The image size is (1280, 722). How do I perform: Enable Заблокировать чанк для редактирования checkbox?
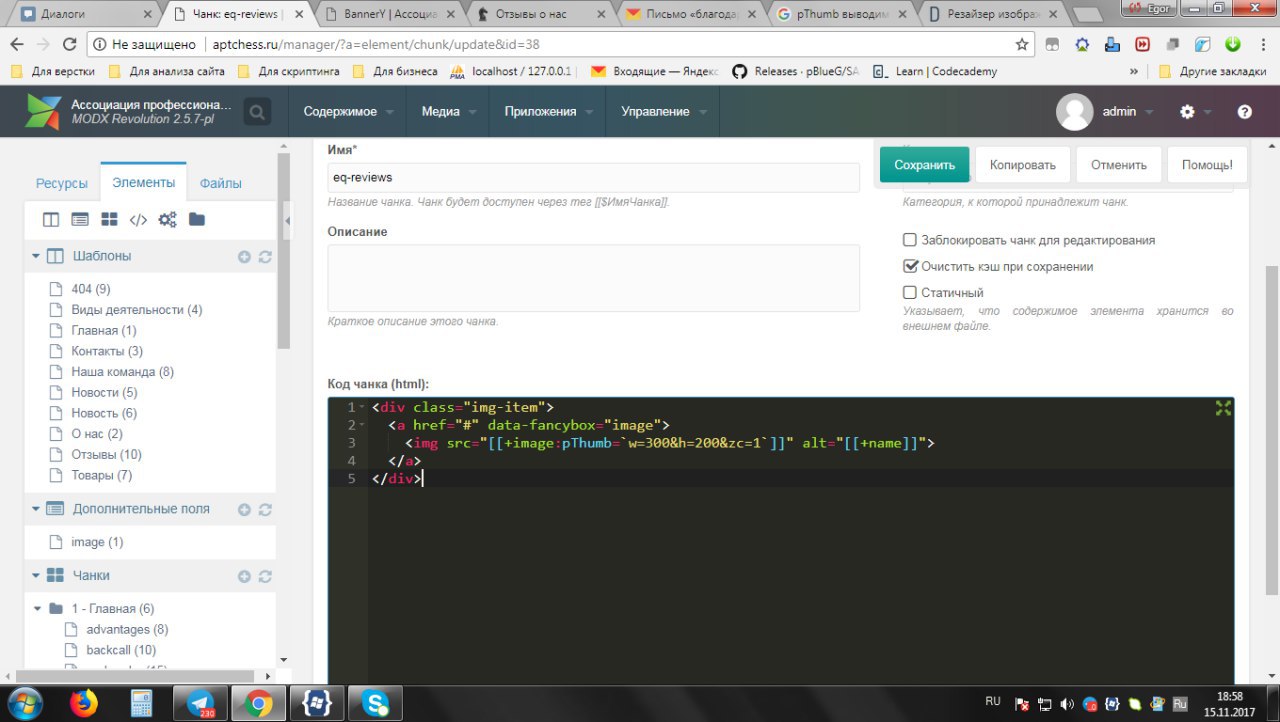910,240
